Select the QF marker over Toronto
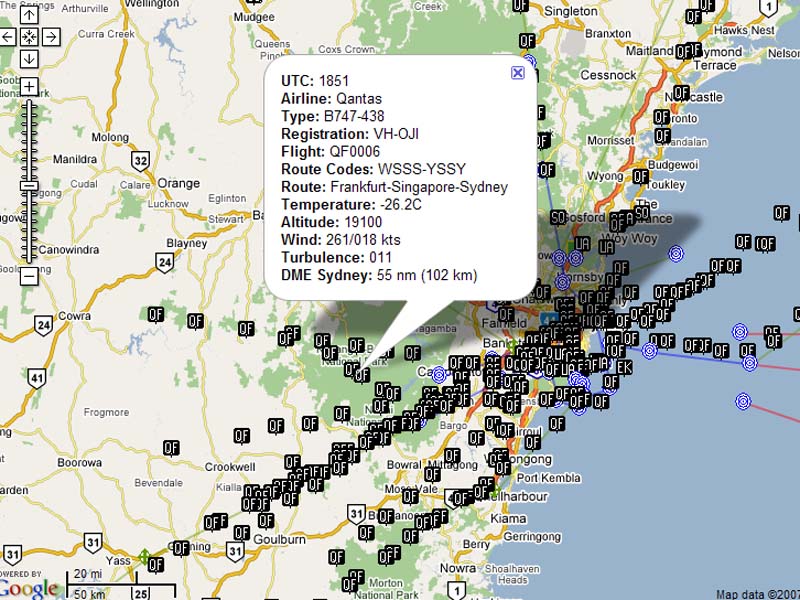The width and height of the screenshot is (800, 600). (662, 117)
